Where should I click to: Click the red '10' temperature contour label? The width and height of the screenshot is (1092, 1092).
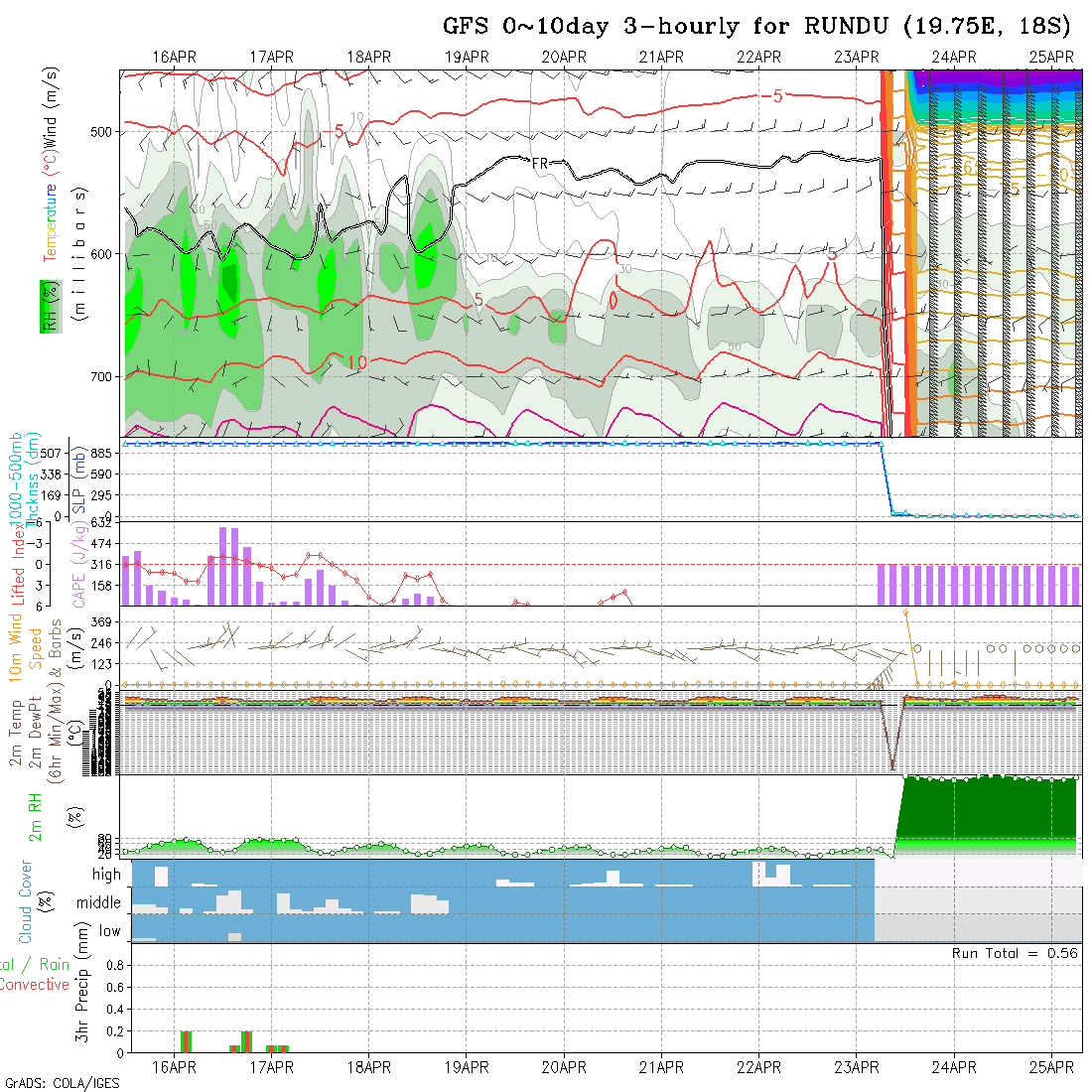356,362
